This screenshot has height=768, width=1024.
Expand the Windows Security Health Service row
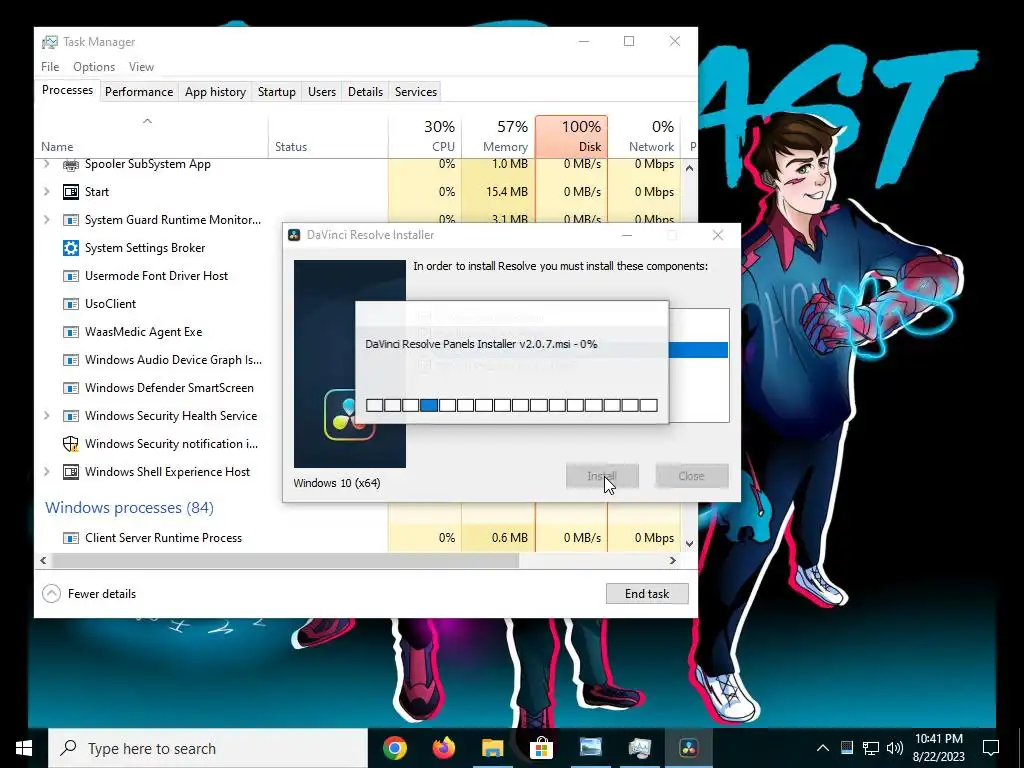coord(46,415)
